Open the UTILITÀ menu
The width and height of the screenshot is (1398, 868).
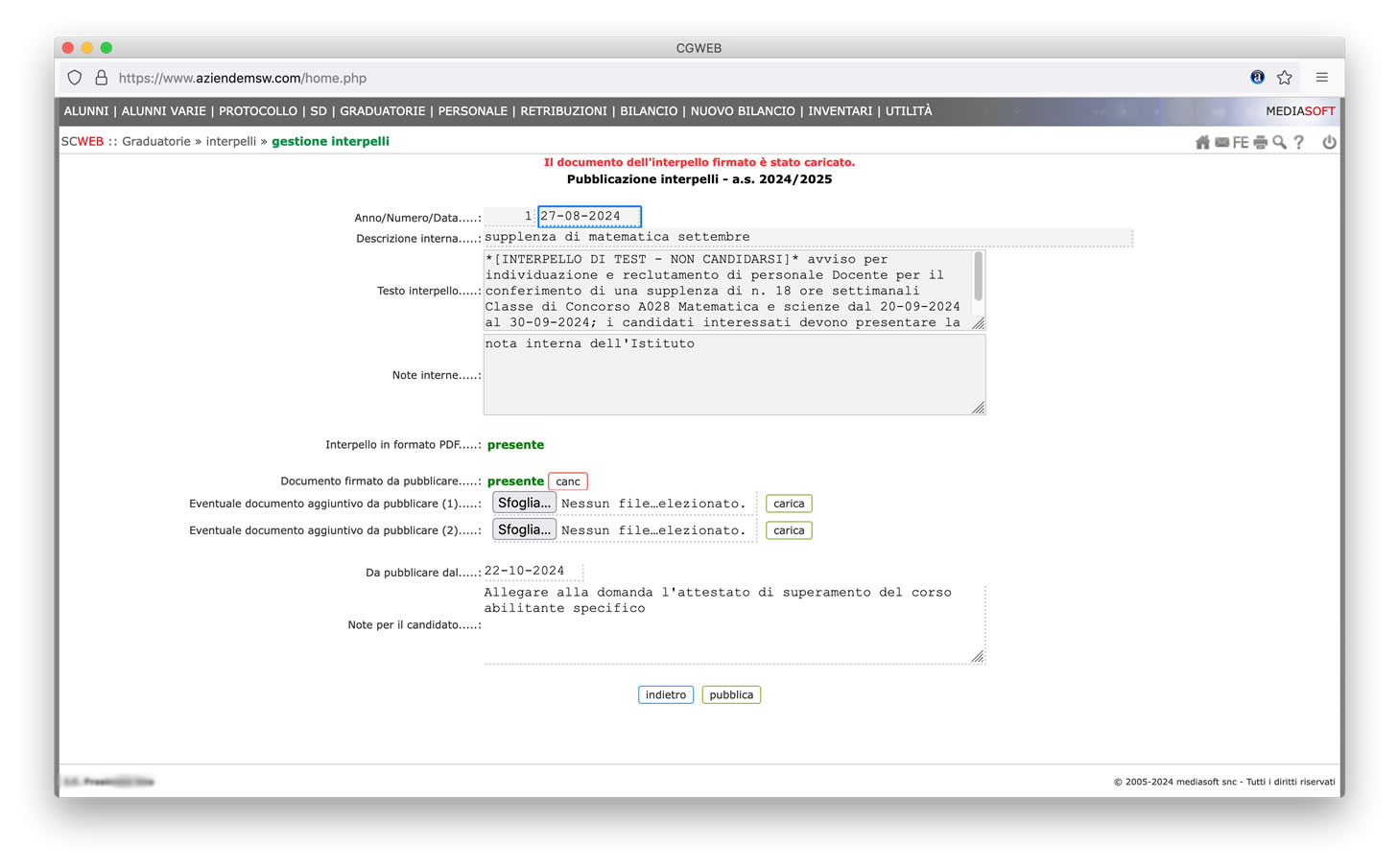[909, 111]
